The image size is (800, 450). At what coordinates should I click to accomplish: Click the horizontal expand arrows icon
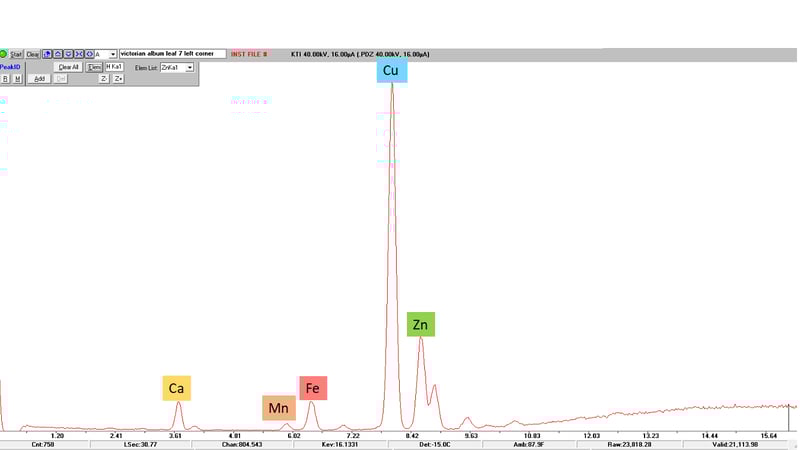(89, 54)
